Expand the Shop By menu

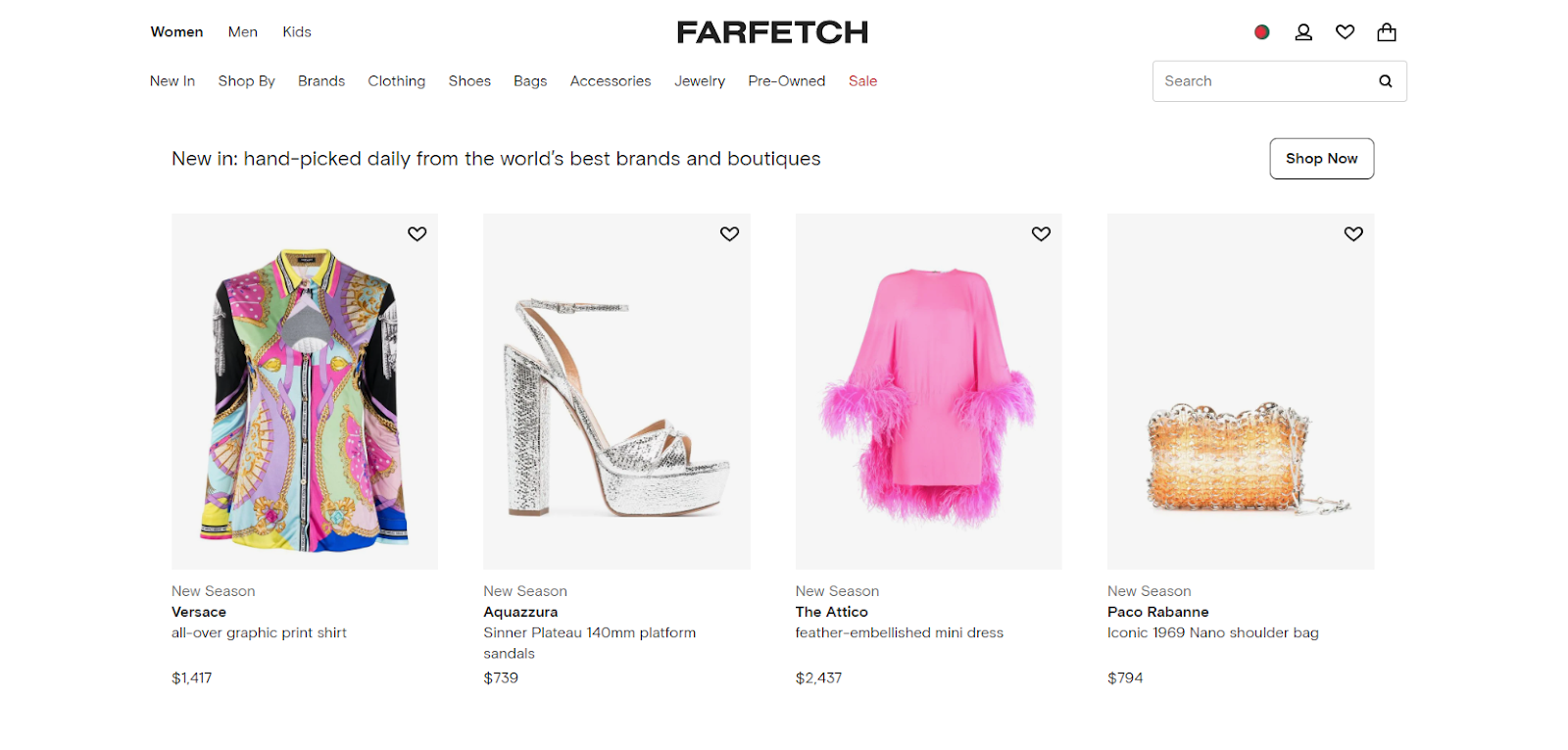pos(246,81)
